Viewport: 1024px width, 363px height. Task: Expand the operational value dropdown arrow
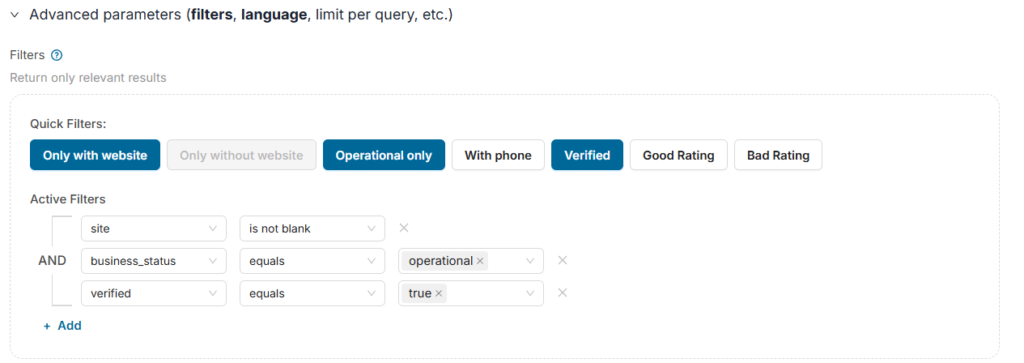click(x=530, y=261)
